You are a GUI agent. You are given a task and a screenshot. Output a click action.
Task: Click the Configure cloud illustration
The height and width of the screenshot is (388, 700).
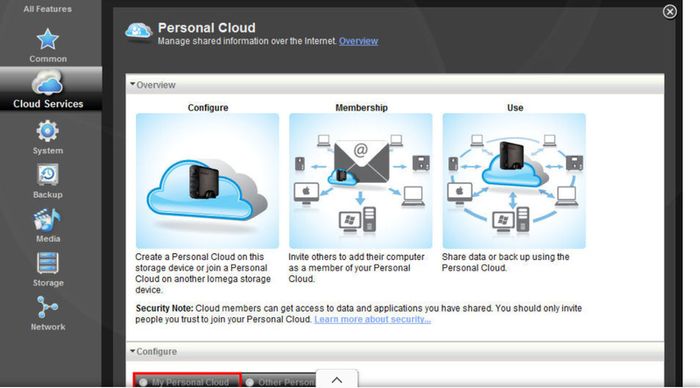[208, 181]
